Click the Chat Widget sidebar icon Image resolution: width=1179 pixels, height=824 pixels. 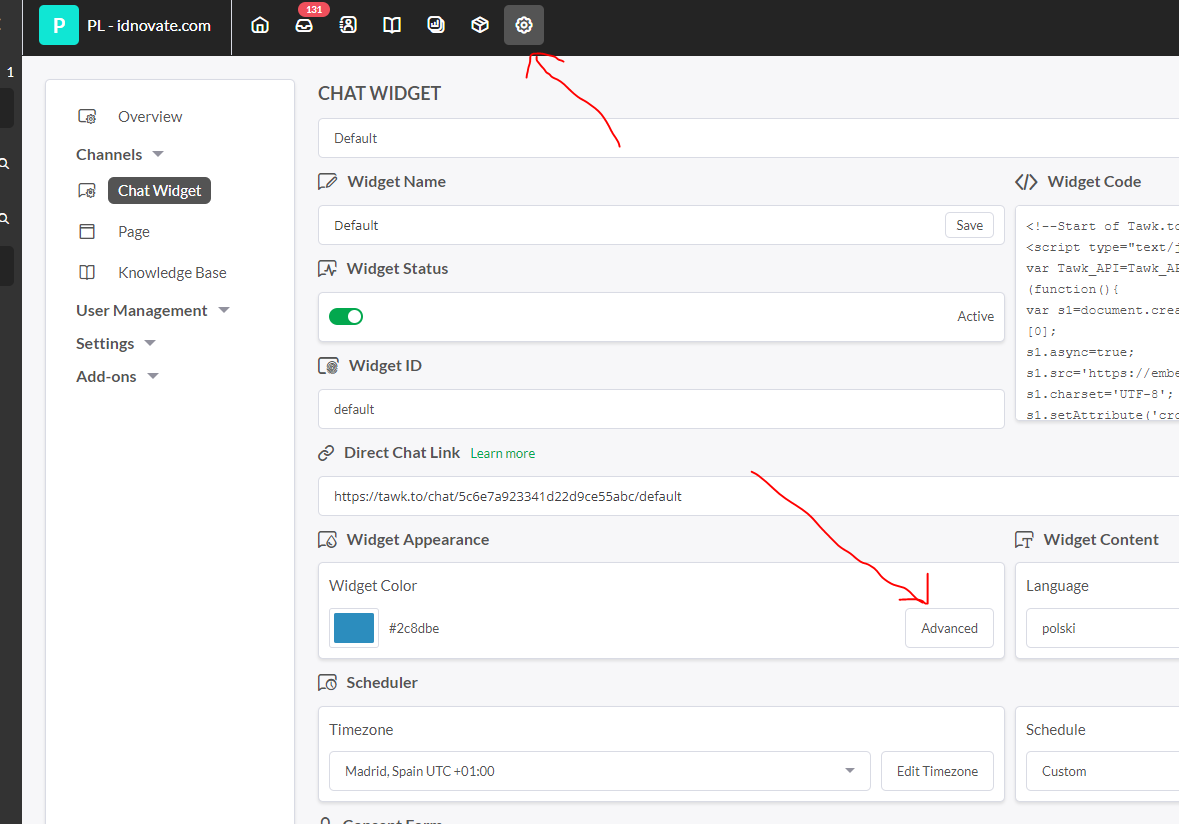(x=87, y=190)
